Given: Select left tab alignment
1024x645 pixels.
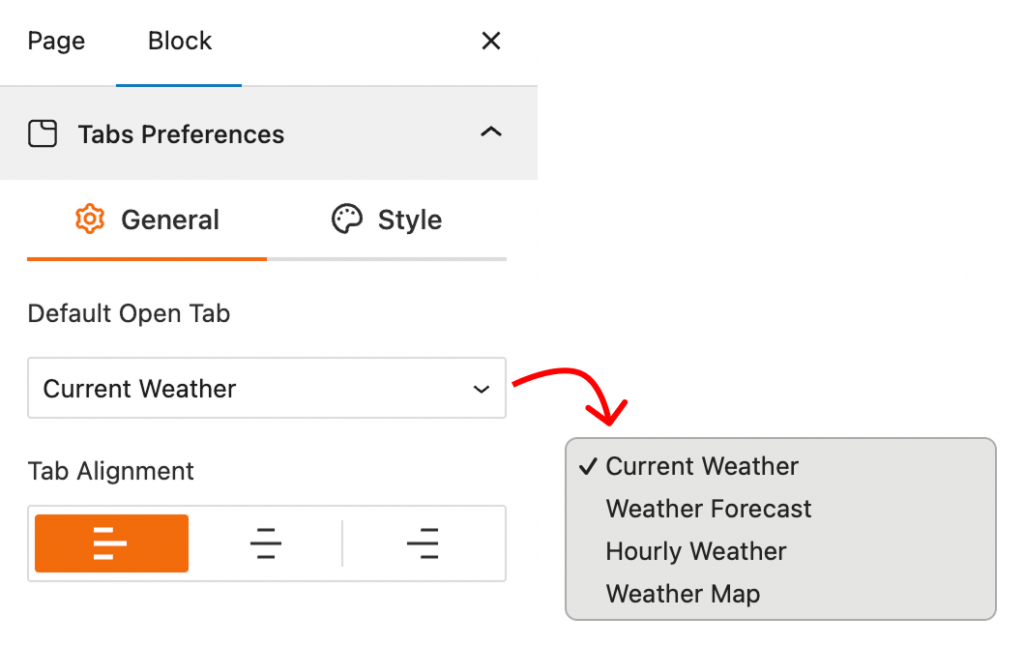Looking at the screenshot, I should (111, 543).
